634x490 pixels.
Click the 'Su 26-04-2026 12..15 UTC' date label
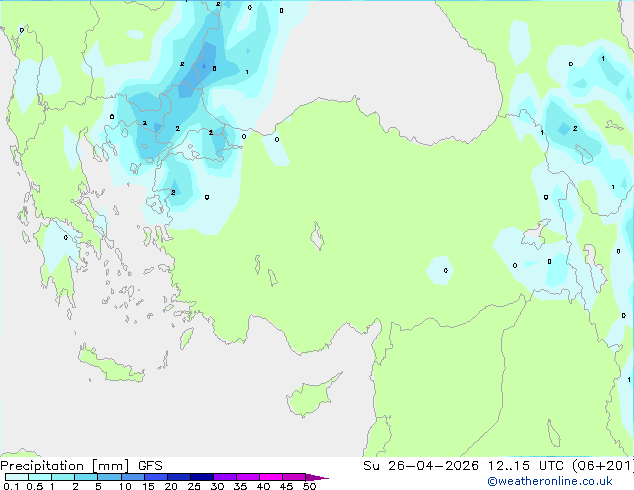point(465,466)
